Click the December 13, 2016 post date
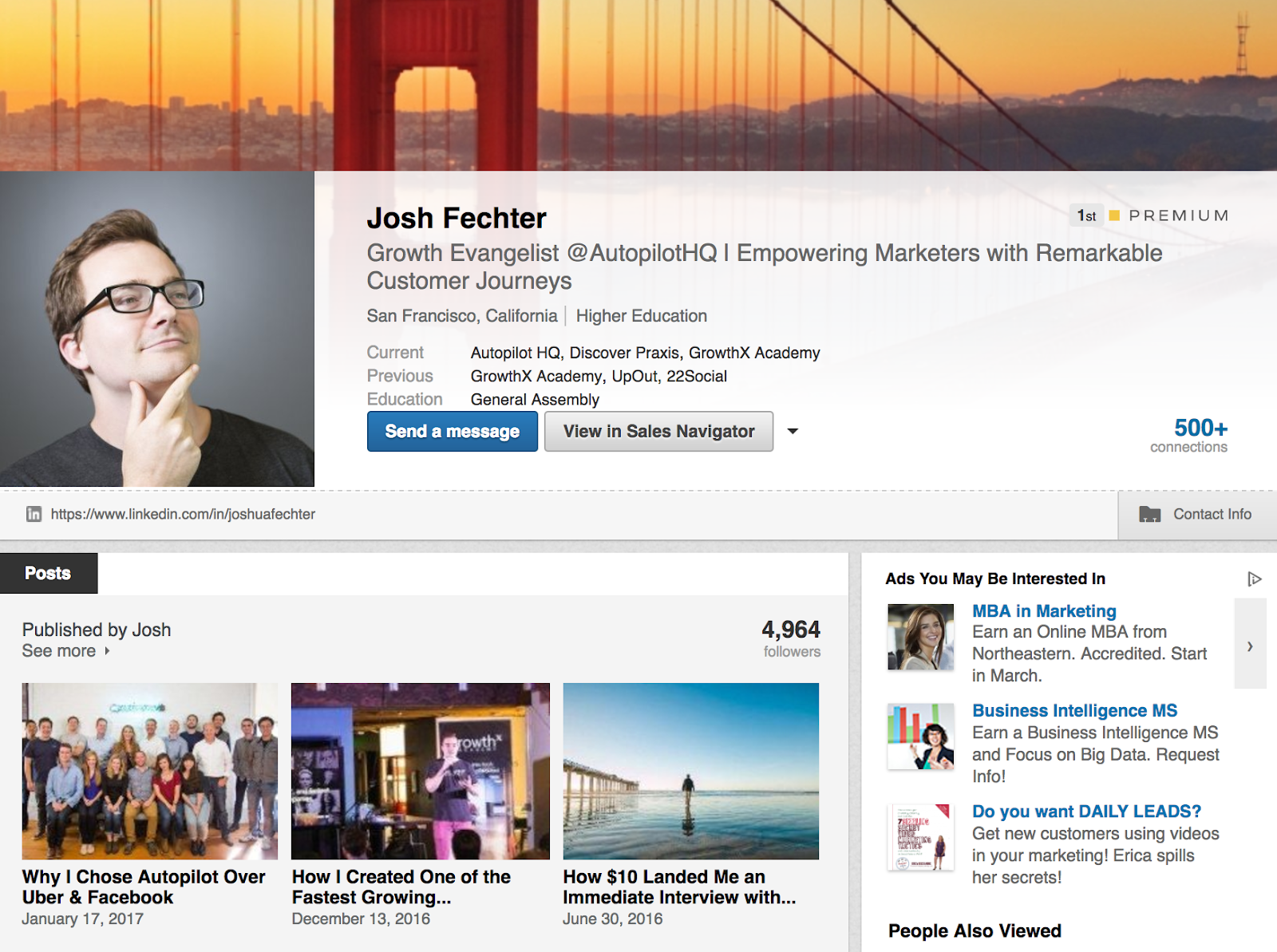The image size is (1277, 952). tap(361, 918)
